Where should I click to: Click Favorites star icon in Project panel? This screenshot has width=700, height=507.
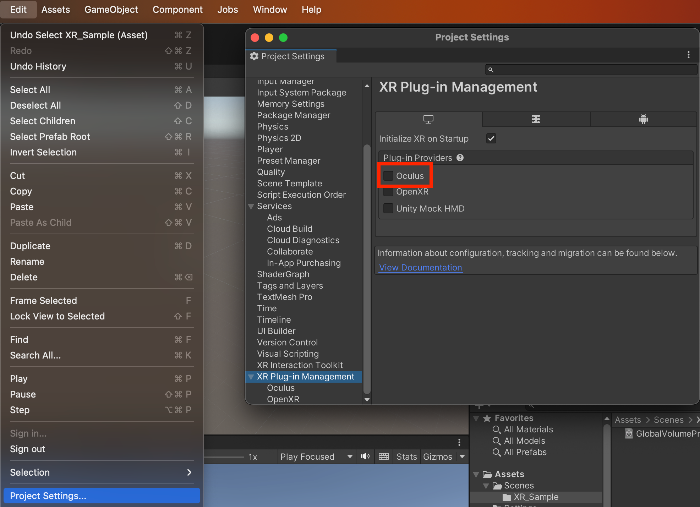487,418
